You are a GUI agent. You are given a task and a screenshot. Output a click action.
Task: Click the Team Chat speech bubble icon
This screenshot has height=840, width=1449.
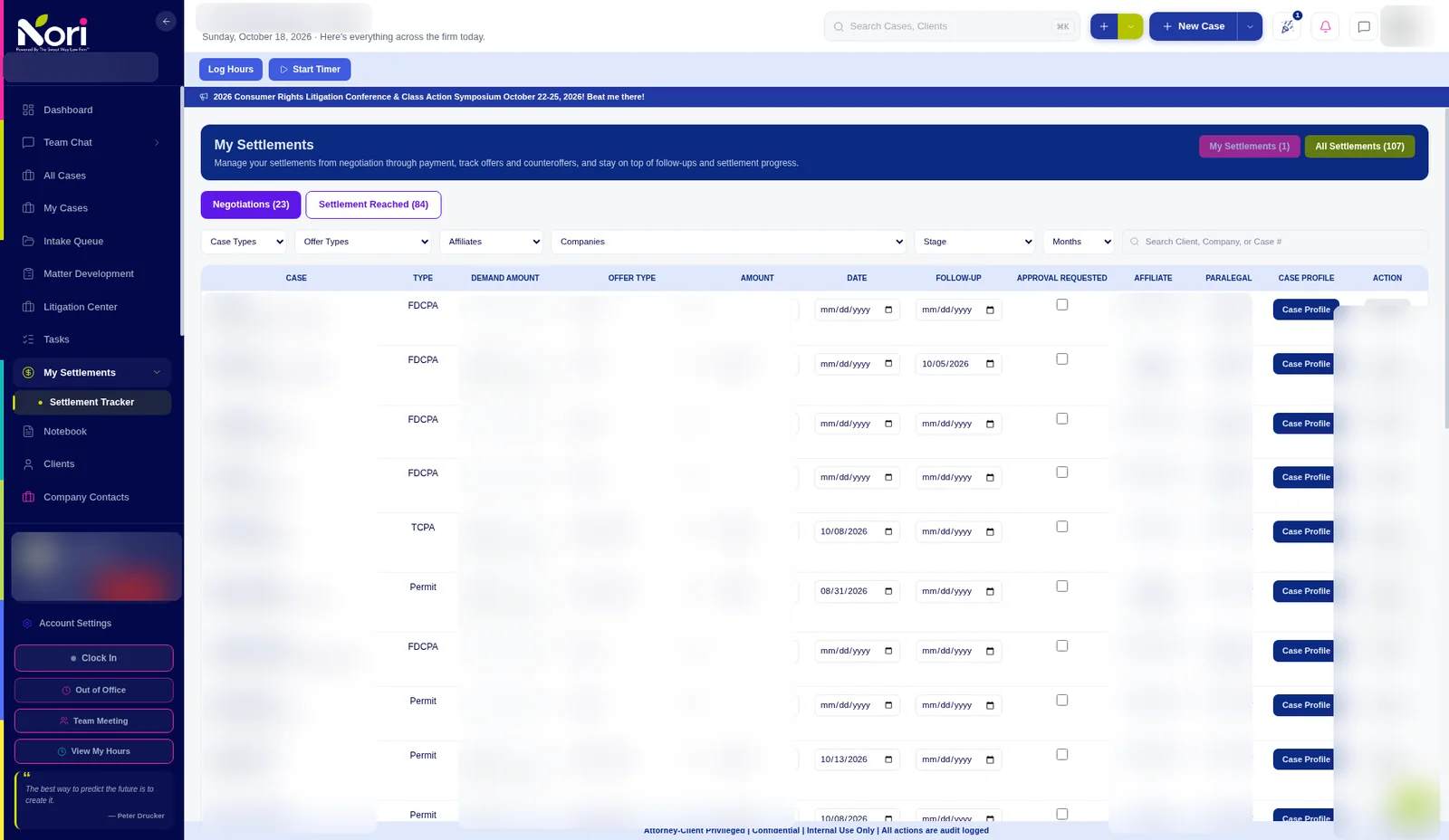pos(28,142)
